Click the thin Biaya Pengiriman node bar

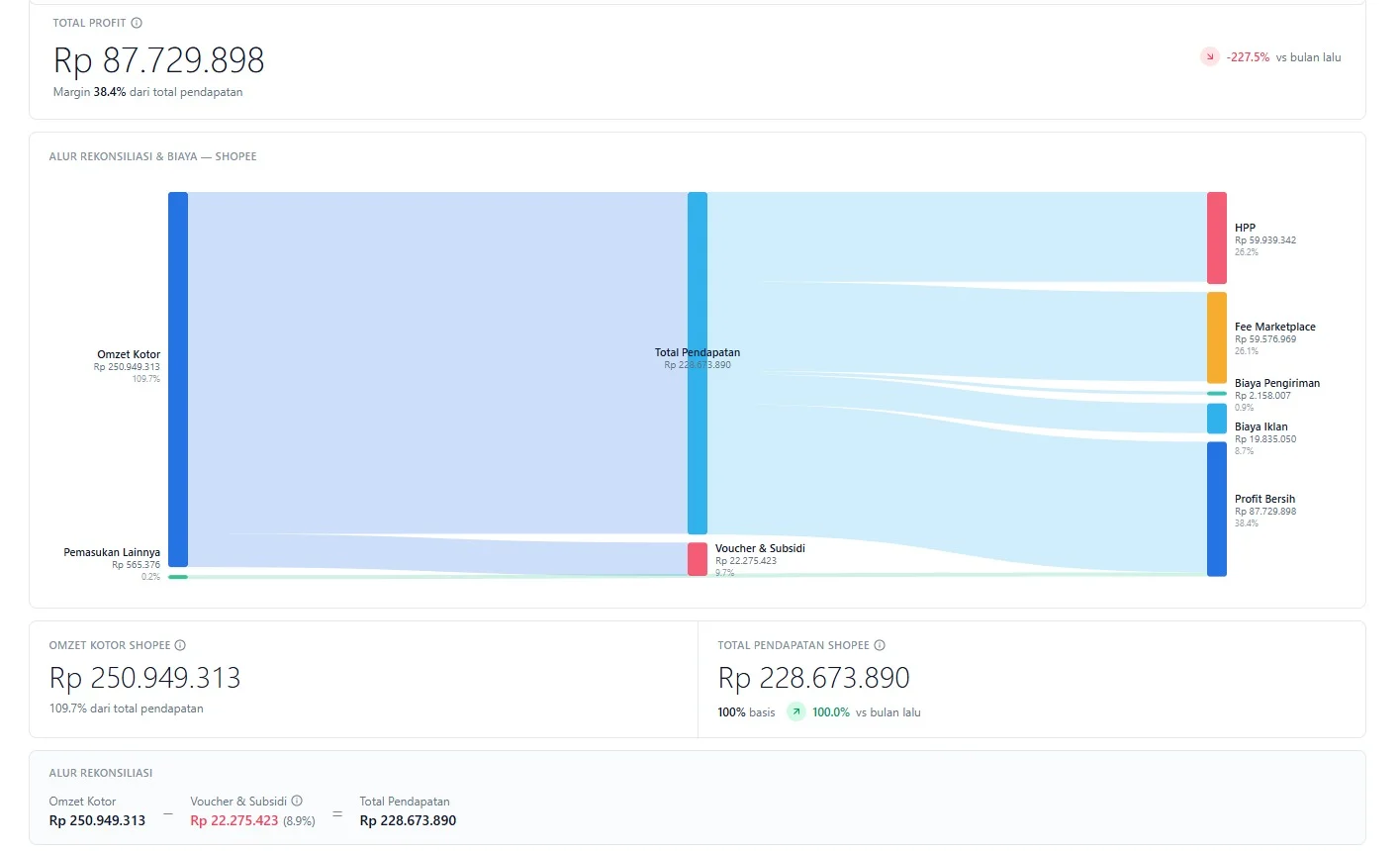pyautogui.click(x=1217, y=394)
